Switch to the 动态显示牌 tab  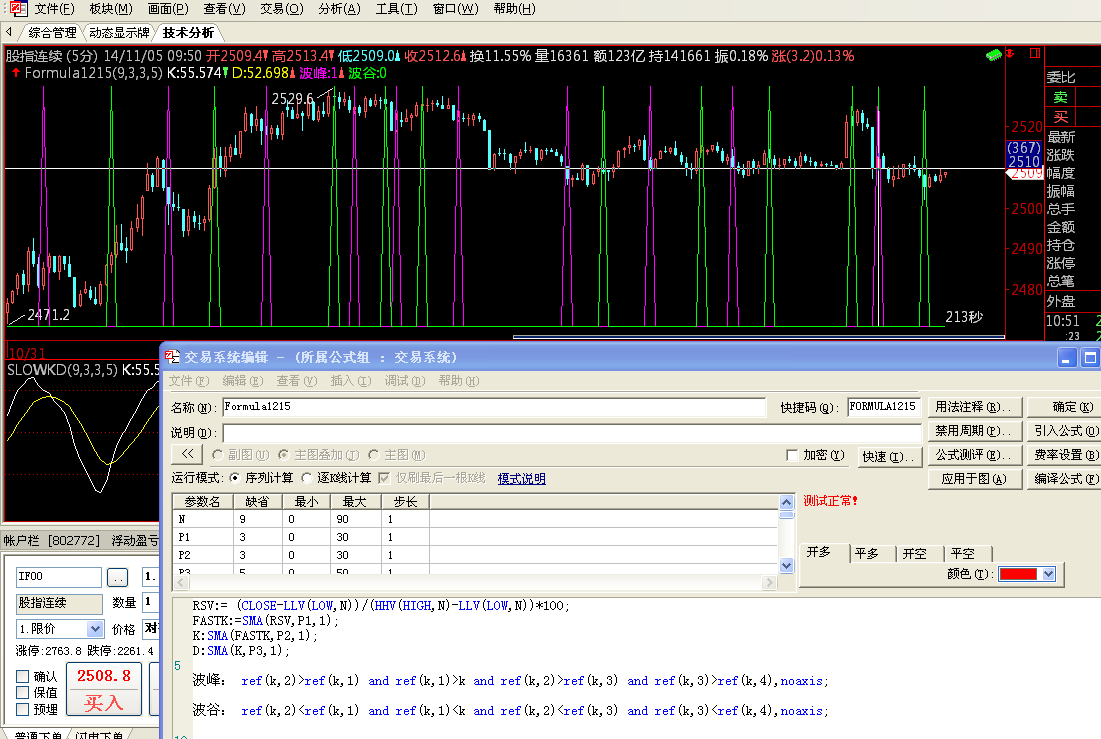(119, 33)
